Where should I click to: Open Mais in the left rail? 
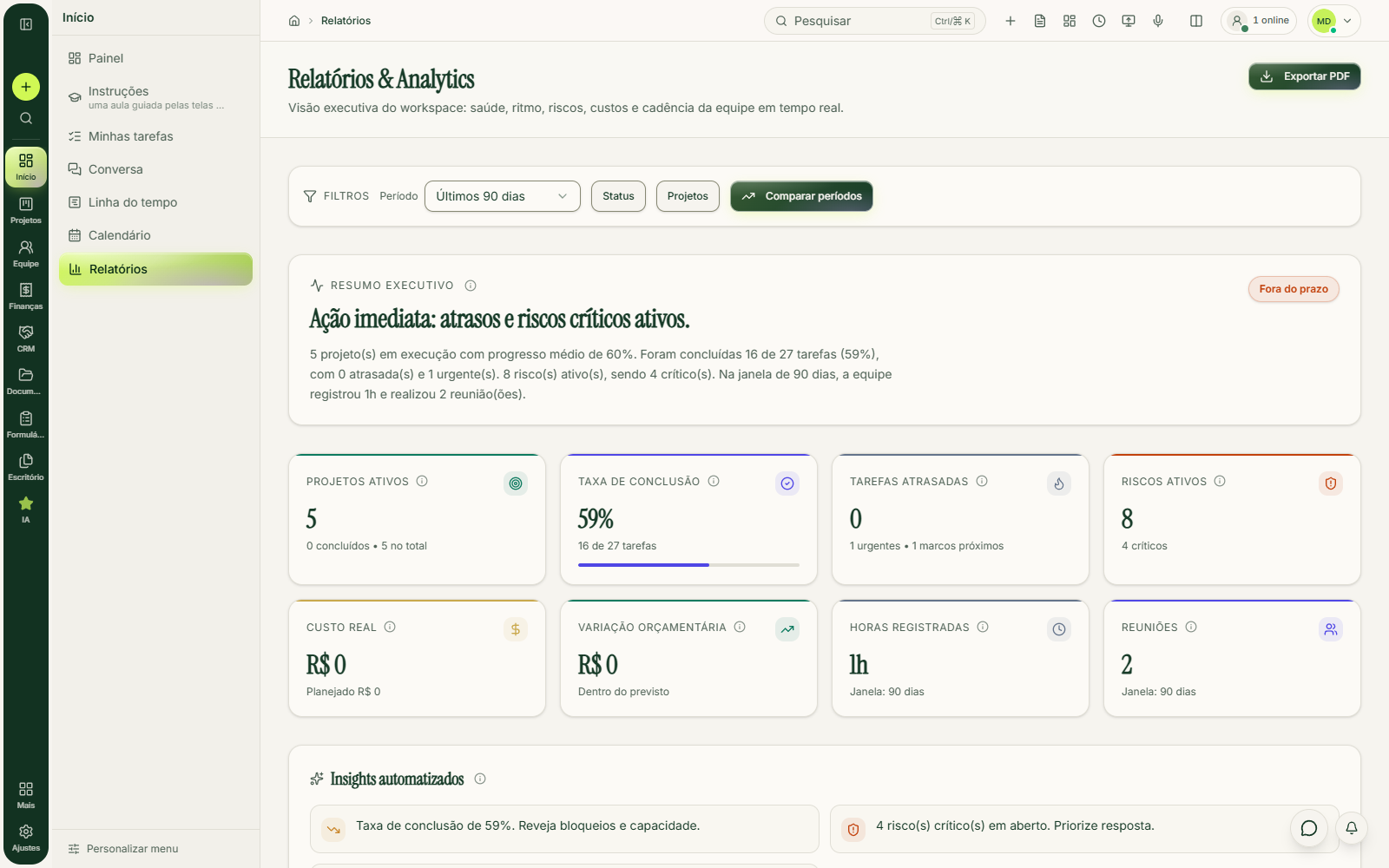click(x=26, y=794)
